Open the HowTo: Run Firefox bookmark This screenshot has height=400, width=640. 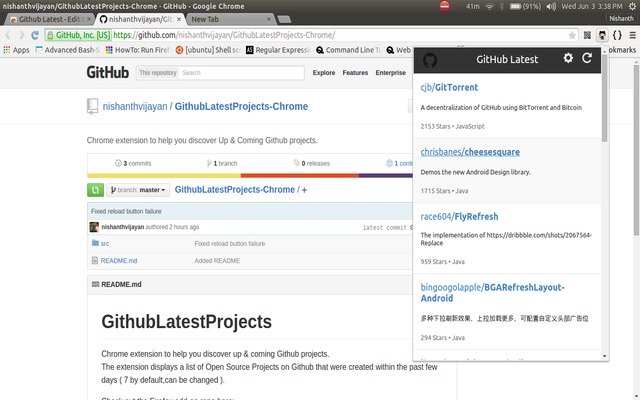(138, 50)
